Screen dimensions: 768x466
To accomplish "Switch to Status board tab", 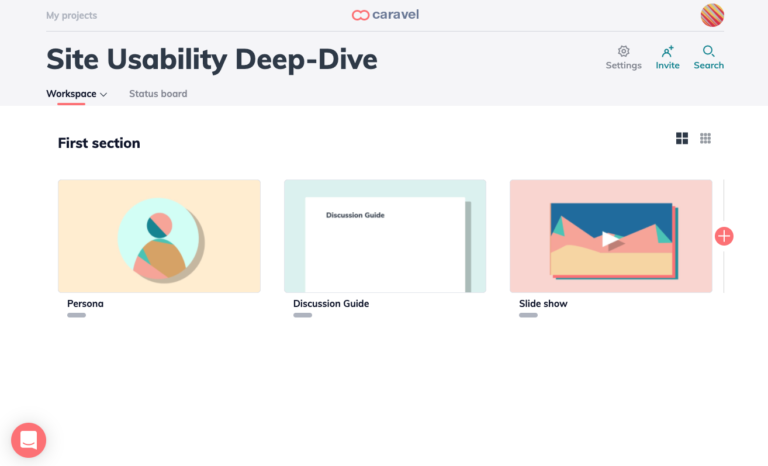I will click(158, 94).
